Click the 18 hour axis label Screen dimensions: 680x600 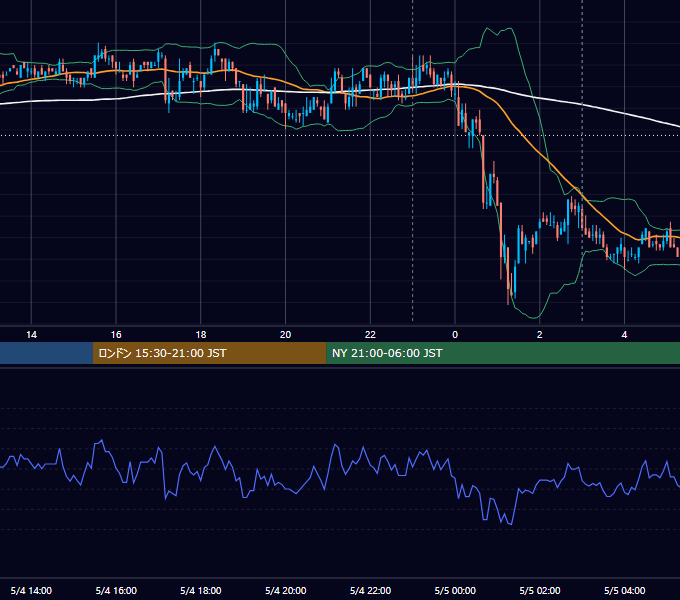[x=201, y=335]
